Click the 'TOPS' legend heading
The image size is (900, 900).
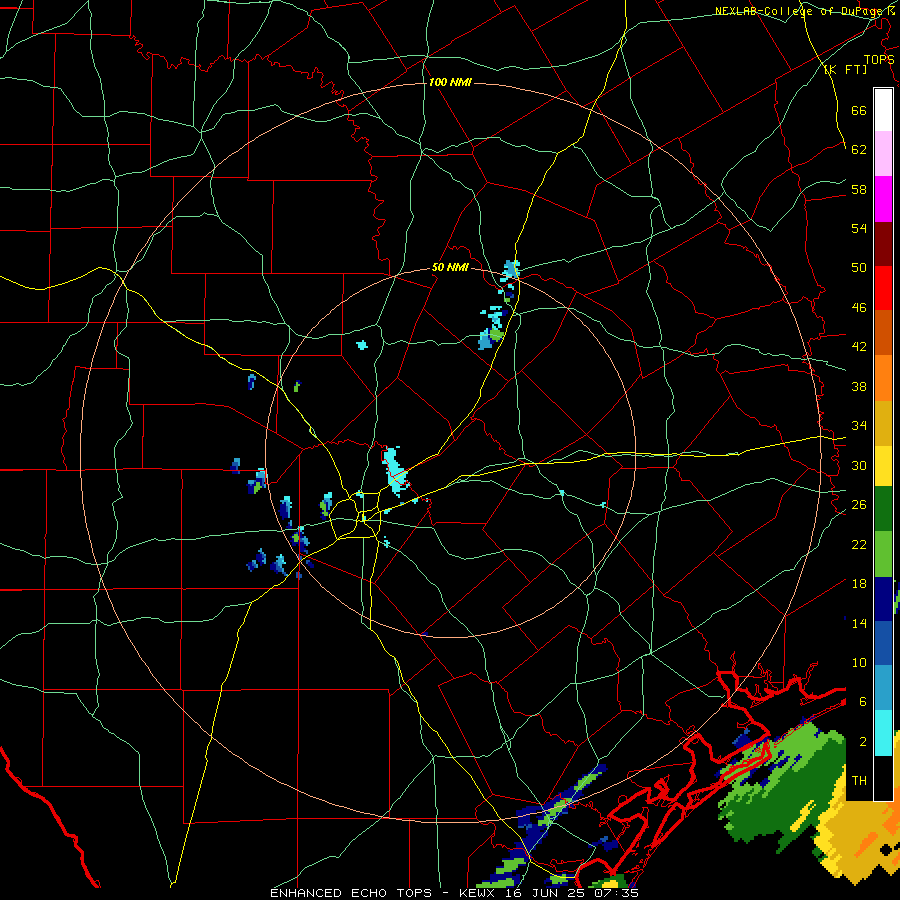tap(879, 59)
